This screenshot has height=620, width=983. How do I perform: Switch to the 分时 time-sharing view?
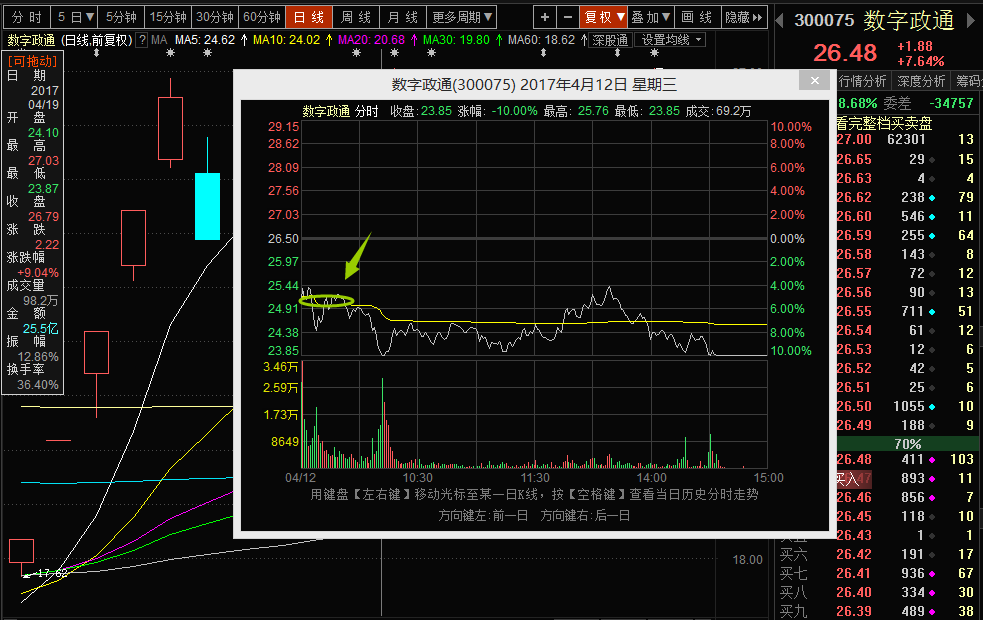[x=27, y=17]
